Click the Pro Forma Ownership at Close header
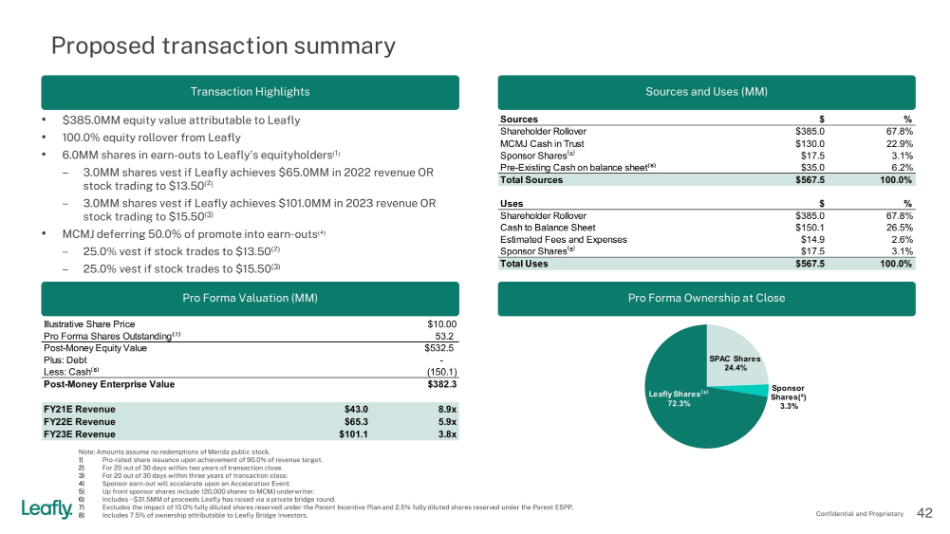Image resolution: width=950 pixels, height=534 pixels. 706,298
